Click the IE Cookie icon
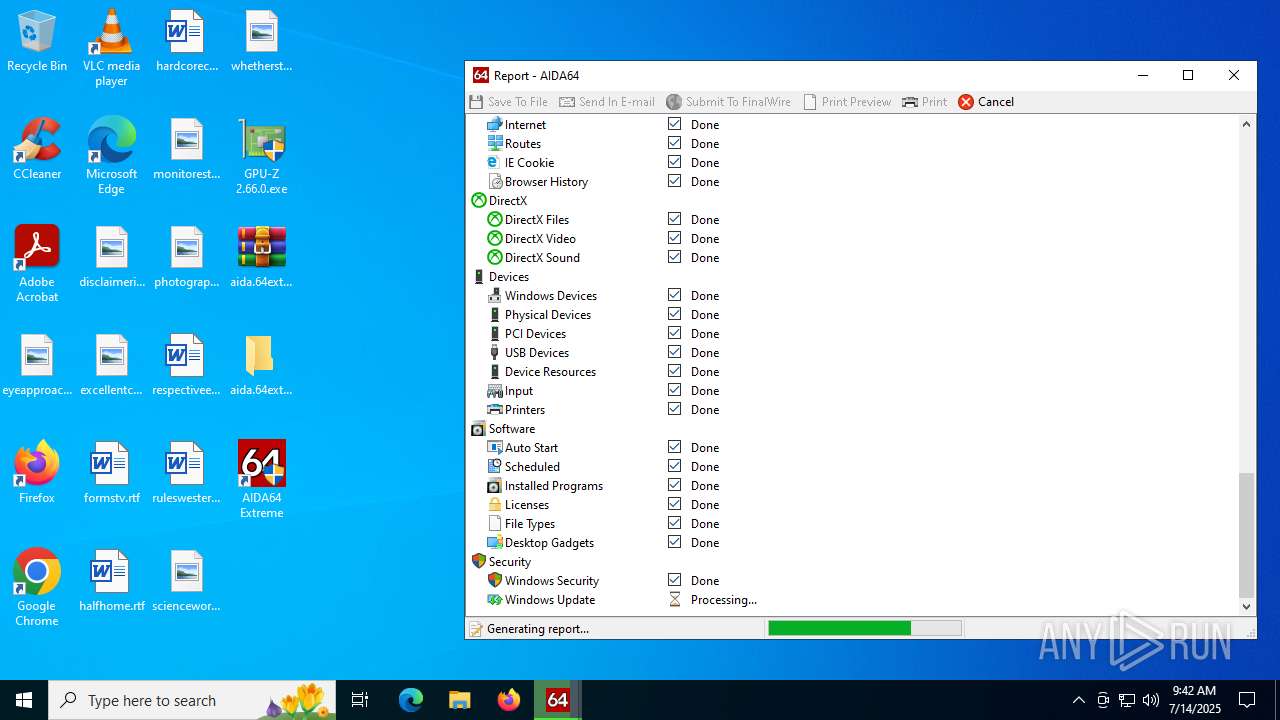1280x720 pixels. tap(494, 163)
